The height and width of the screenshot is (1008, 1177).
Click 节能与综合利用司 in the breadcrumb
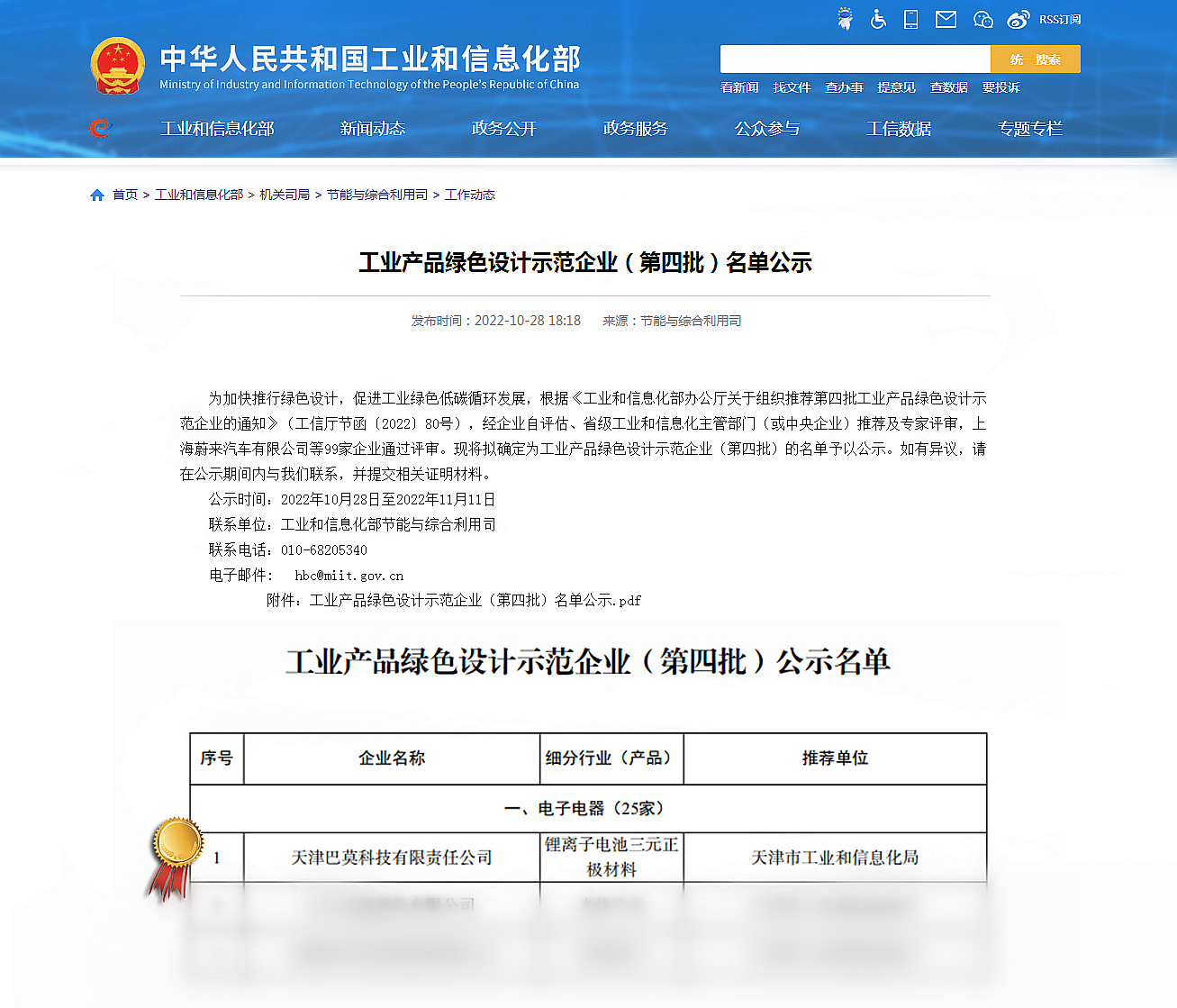[x=376, y=195]
